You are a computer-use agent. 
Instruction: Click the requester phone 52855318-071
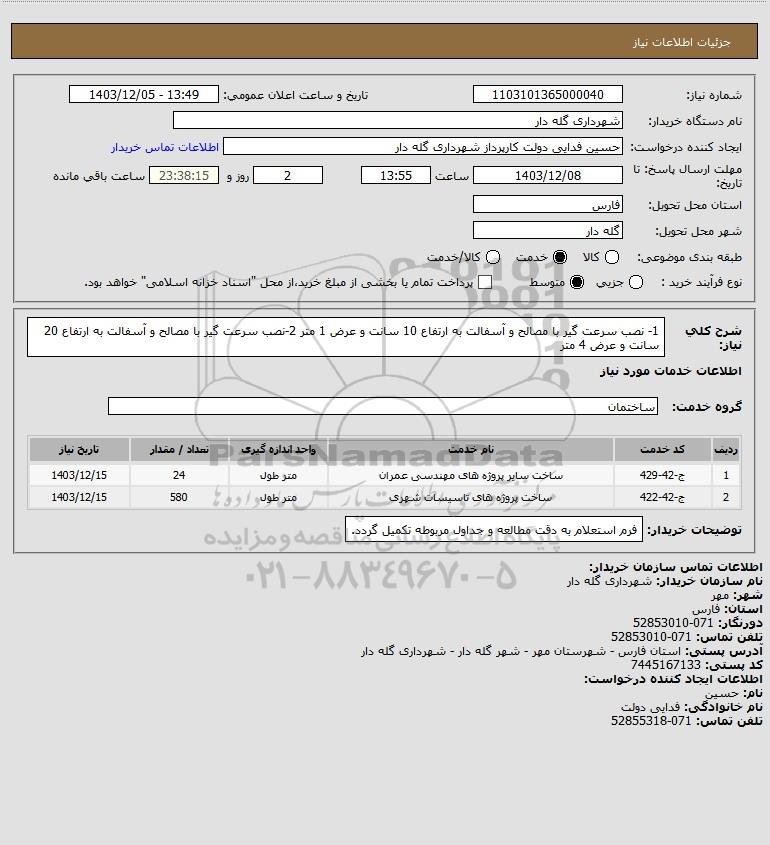651,721
